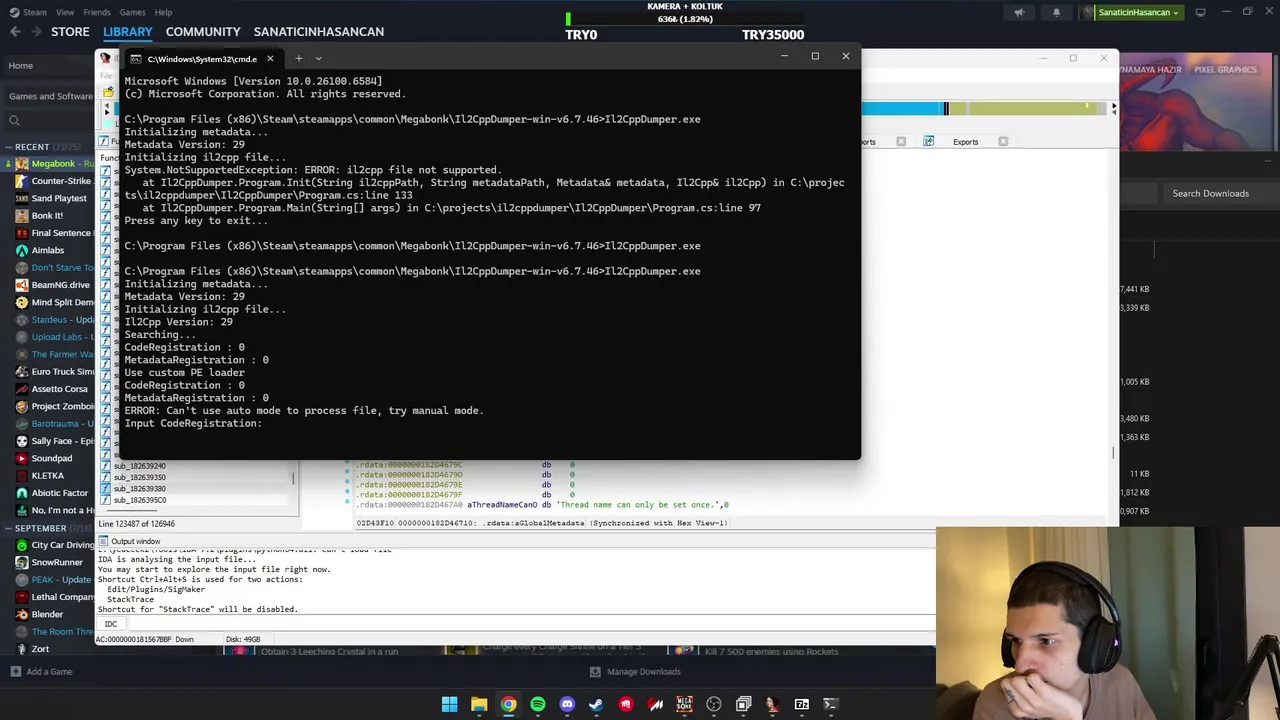Expand the SanaticinHasancan account dropdown
1280x720 pixels.
pos(1131,12)
